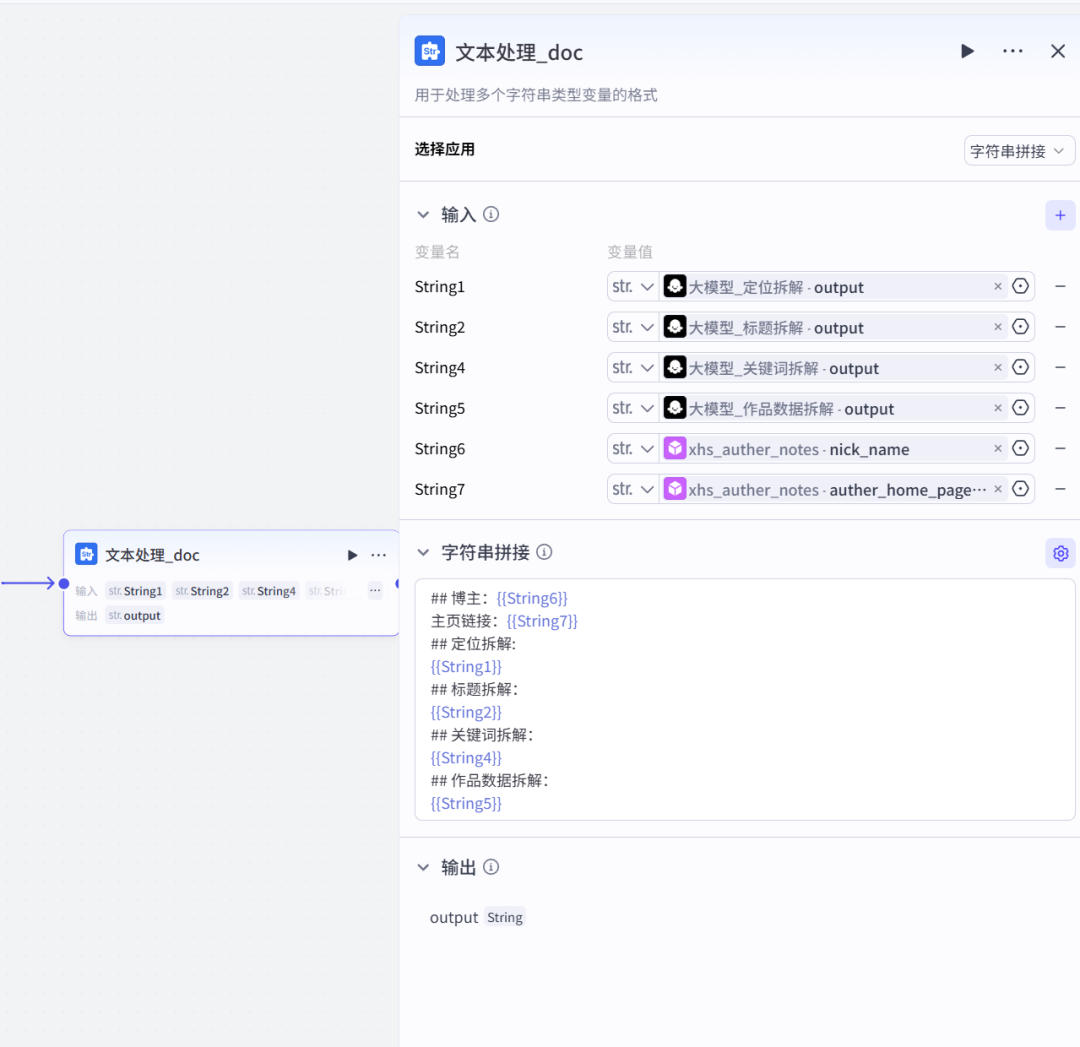The width and height of the screenshot is (1080, 1047).
Task: Clear the 大模型_关键词拆解 output reference
Action: tap(997, 368)
